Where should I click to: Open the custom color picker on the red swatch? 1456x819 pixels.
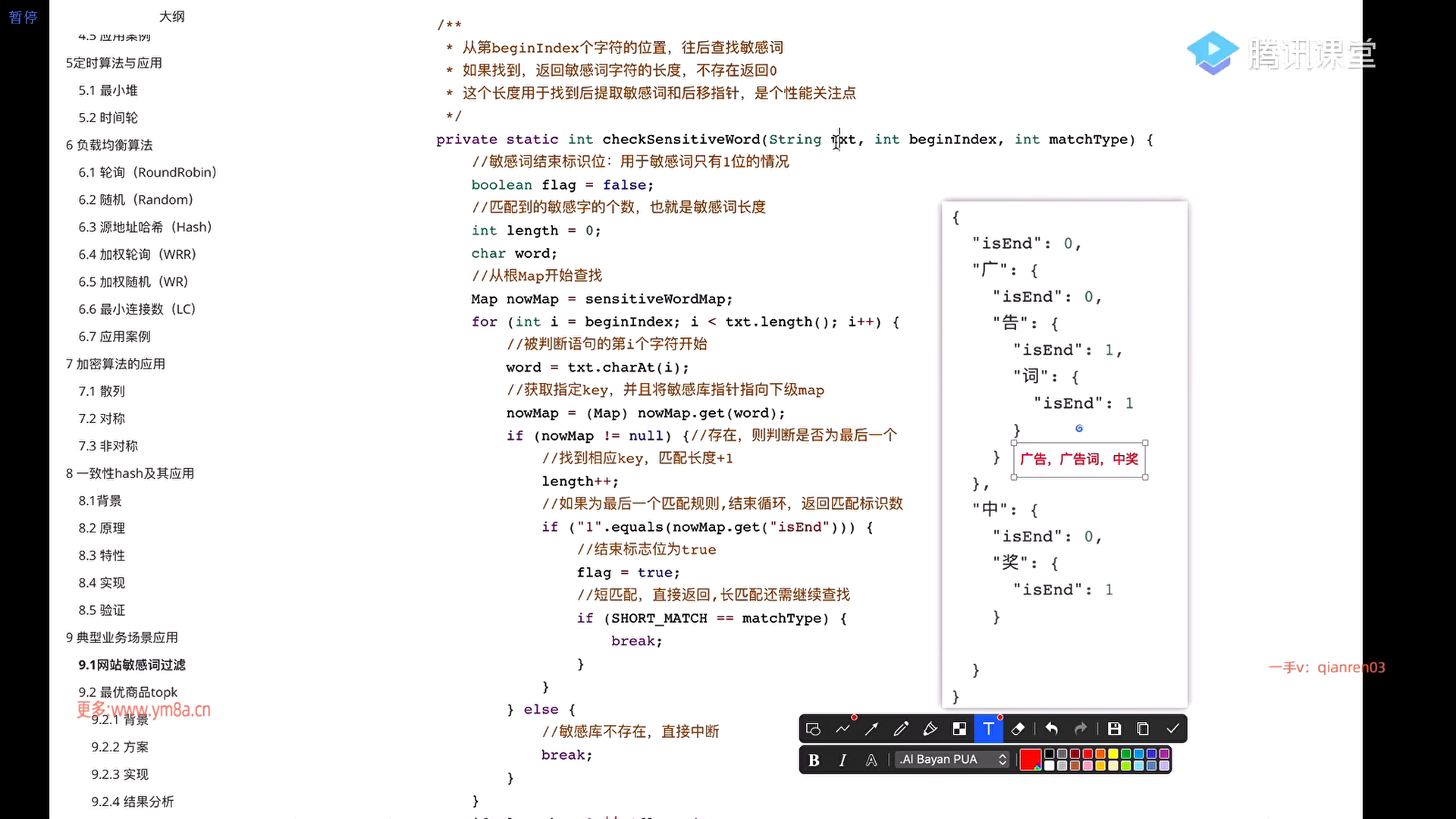pyautogui.click(x=1031, y=760)
